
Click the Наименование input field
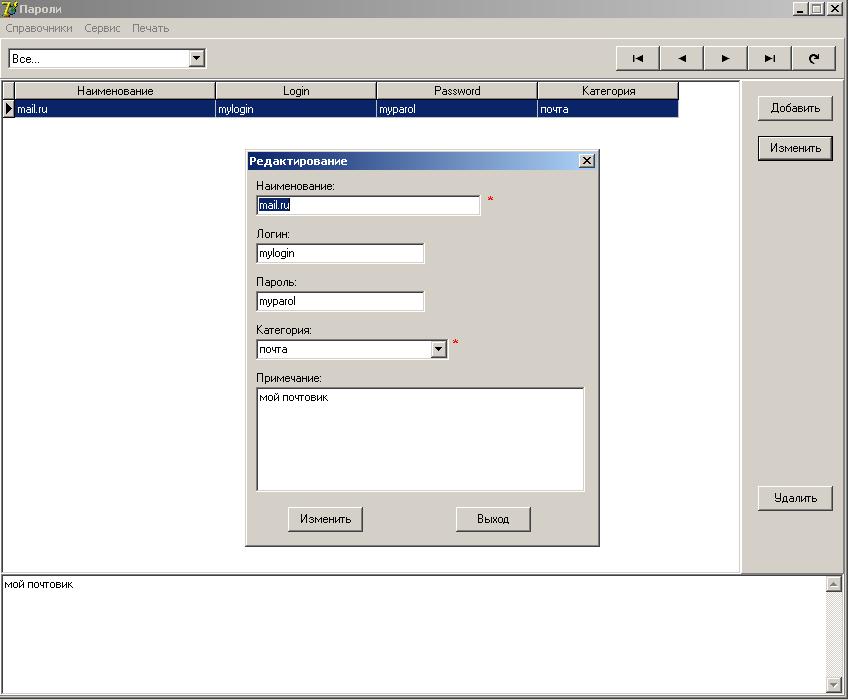pyautogui.click(x=368, y=205)
